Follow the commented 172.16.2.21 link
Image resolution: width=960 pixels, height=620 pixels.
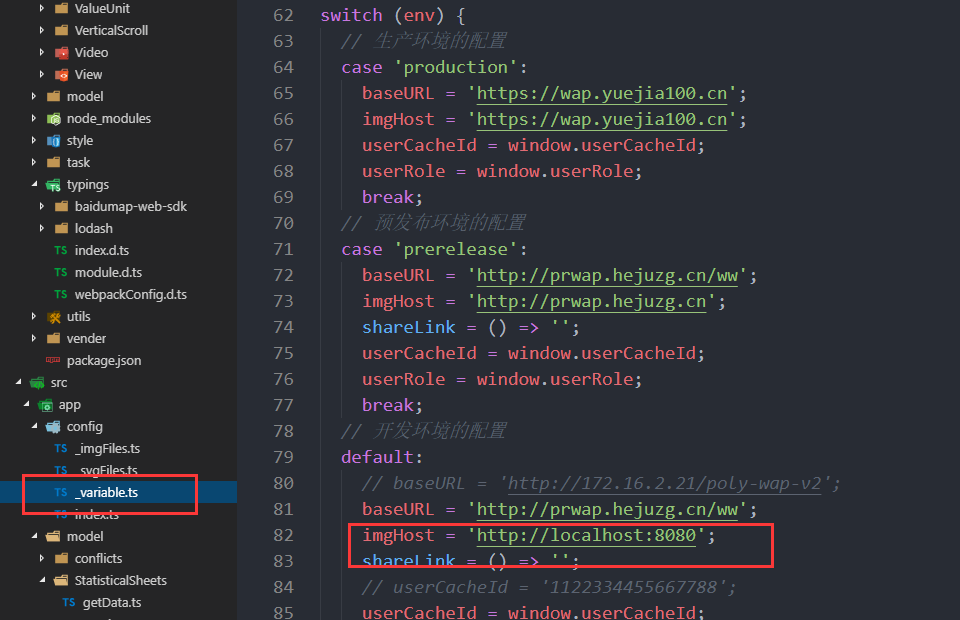click(x=664, y=484)
